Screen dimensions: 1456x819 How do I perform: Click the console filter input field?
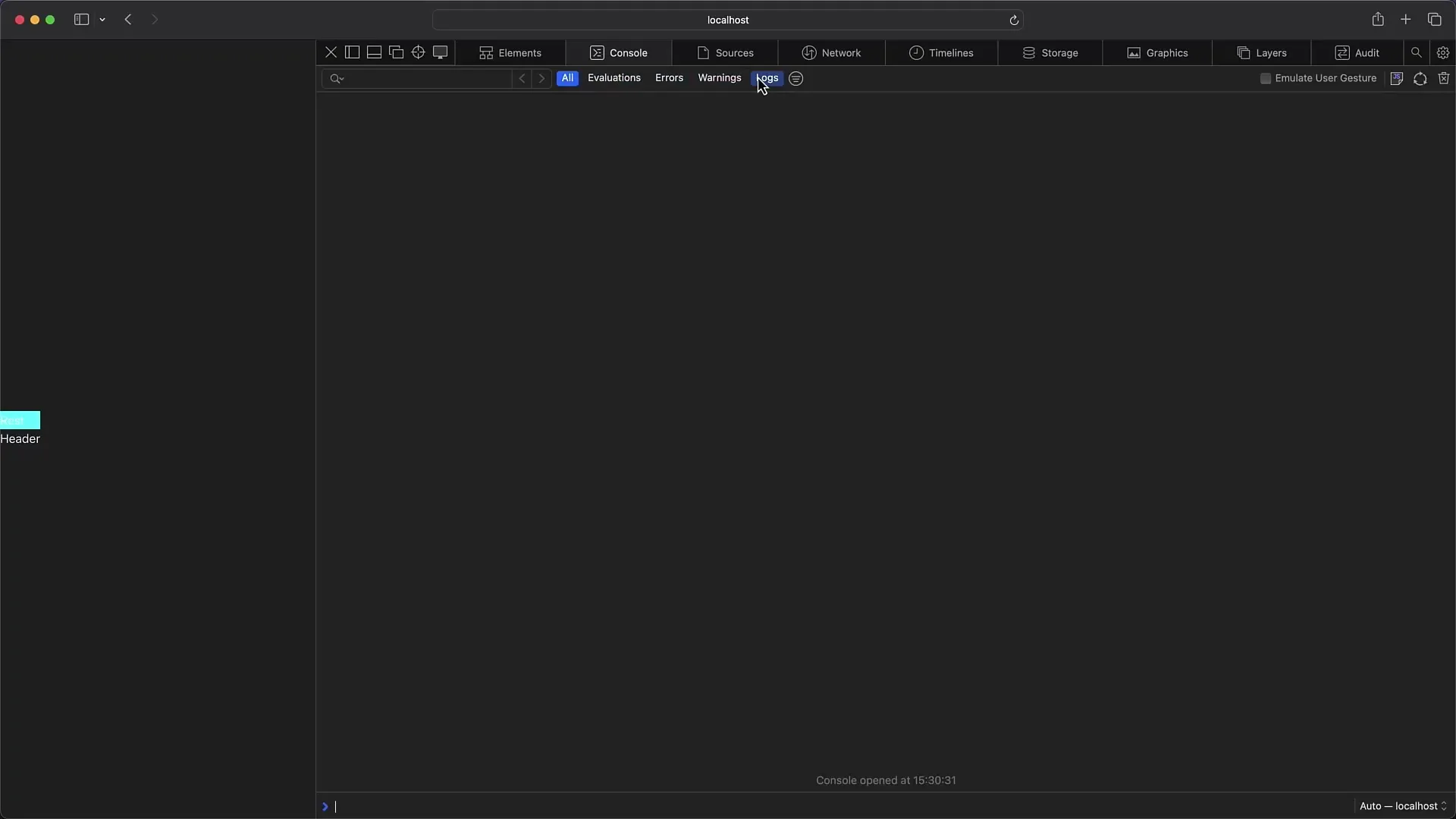[429, 78]
